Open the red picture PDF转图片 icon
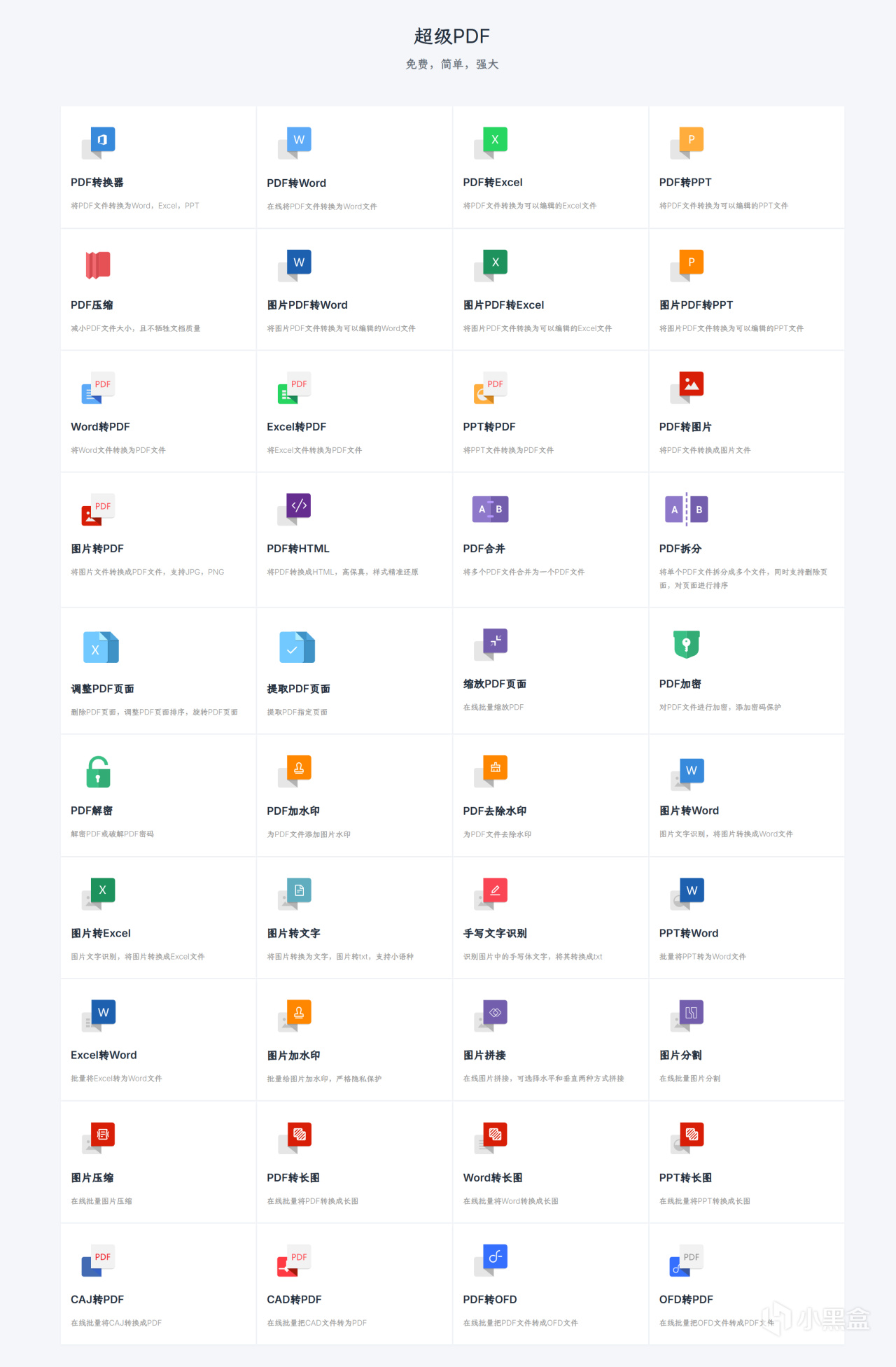Screen dimensions: 896x1367 point(687,387)
